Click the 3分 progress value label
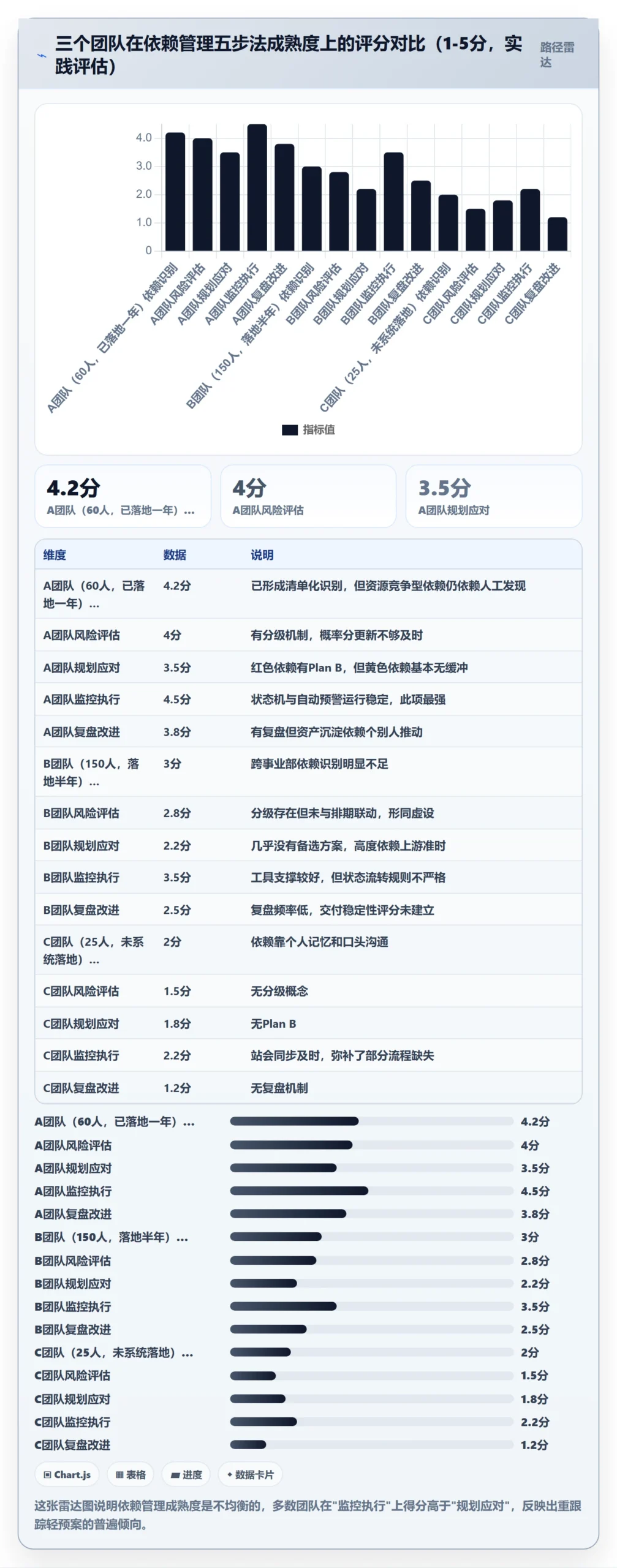The width and height of the screenshot is (617, 1568). click(x=530, y=1237)
